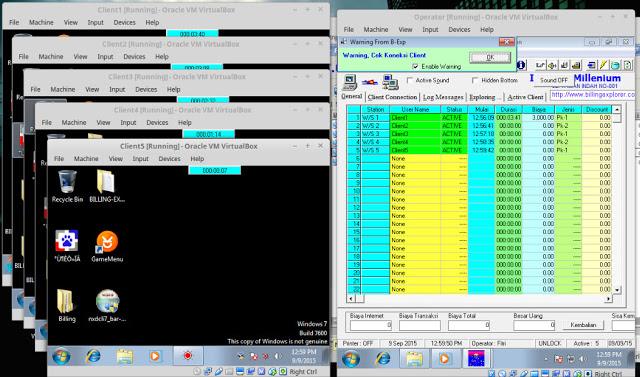The height and width of the screenshot is (377, 640).
Task: Tick the Active Sound checkbox
Action: pos(410,80)
